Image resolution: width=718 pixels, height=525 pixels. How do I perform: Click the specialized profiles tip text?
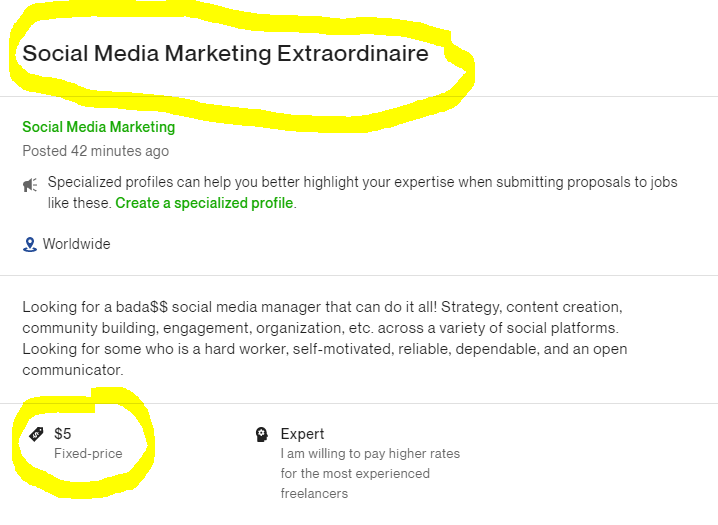[x=362, y=192]
